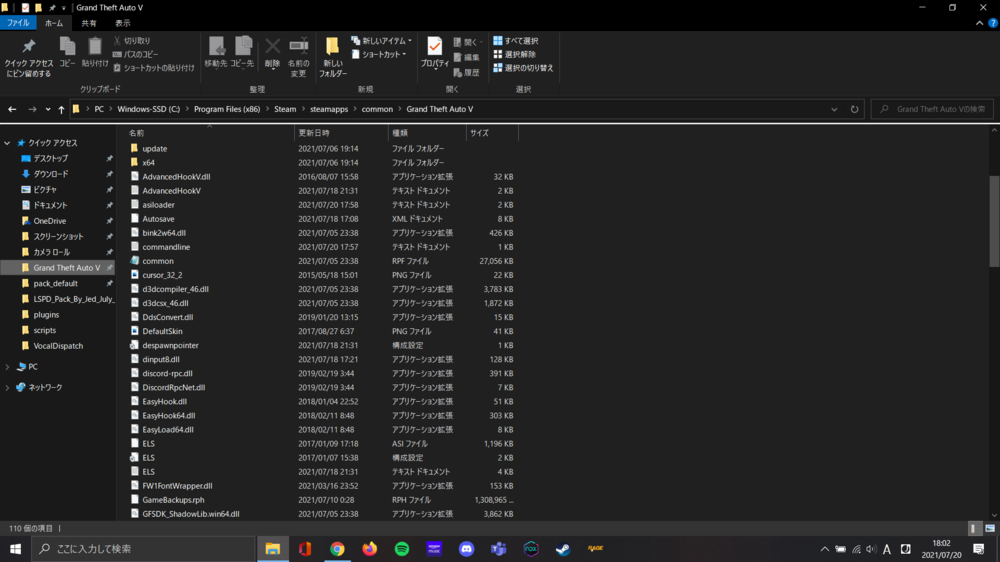
Task: Open the File (ファイル) tab
Action: coord(18,23)
